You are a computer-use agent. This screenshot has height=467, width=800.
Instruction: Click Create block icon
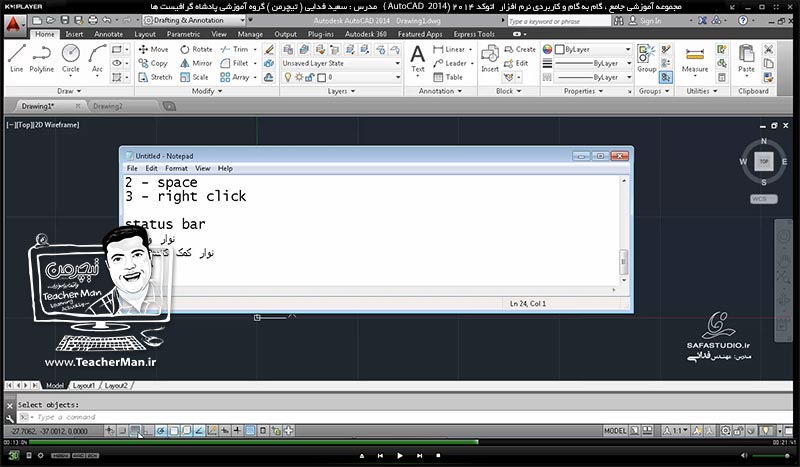(x=519, y=50)
